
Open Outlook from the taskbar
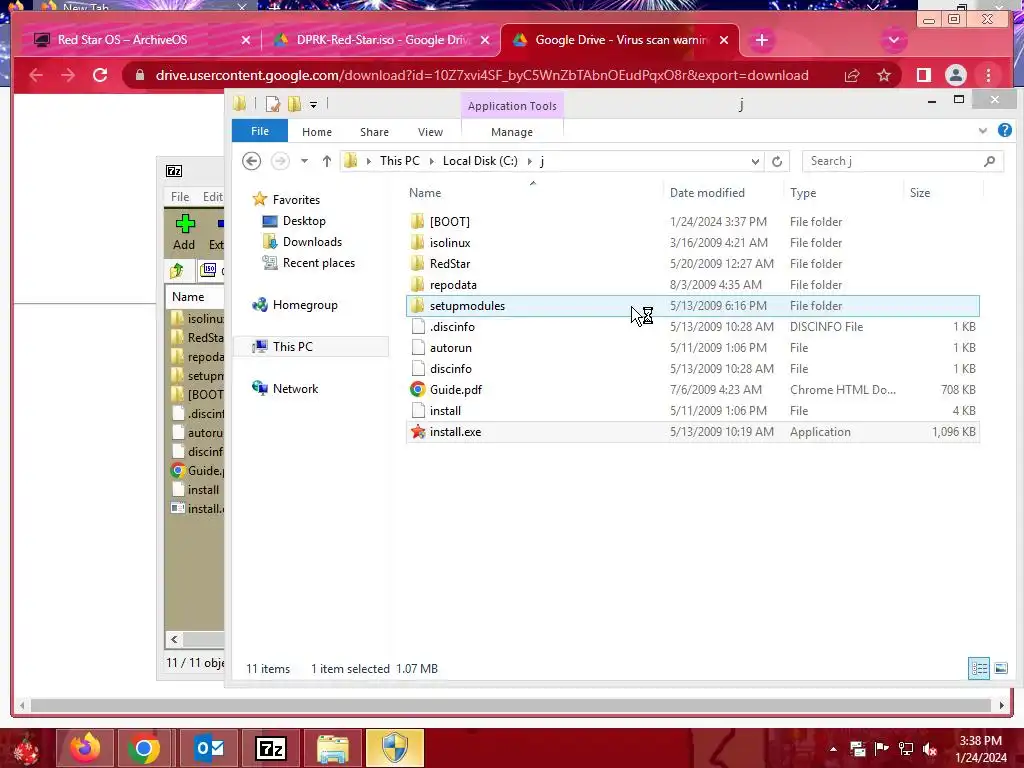[210, 748]
